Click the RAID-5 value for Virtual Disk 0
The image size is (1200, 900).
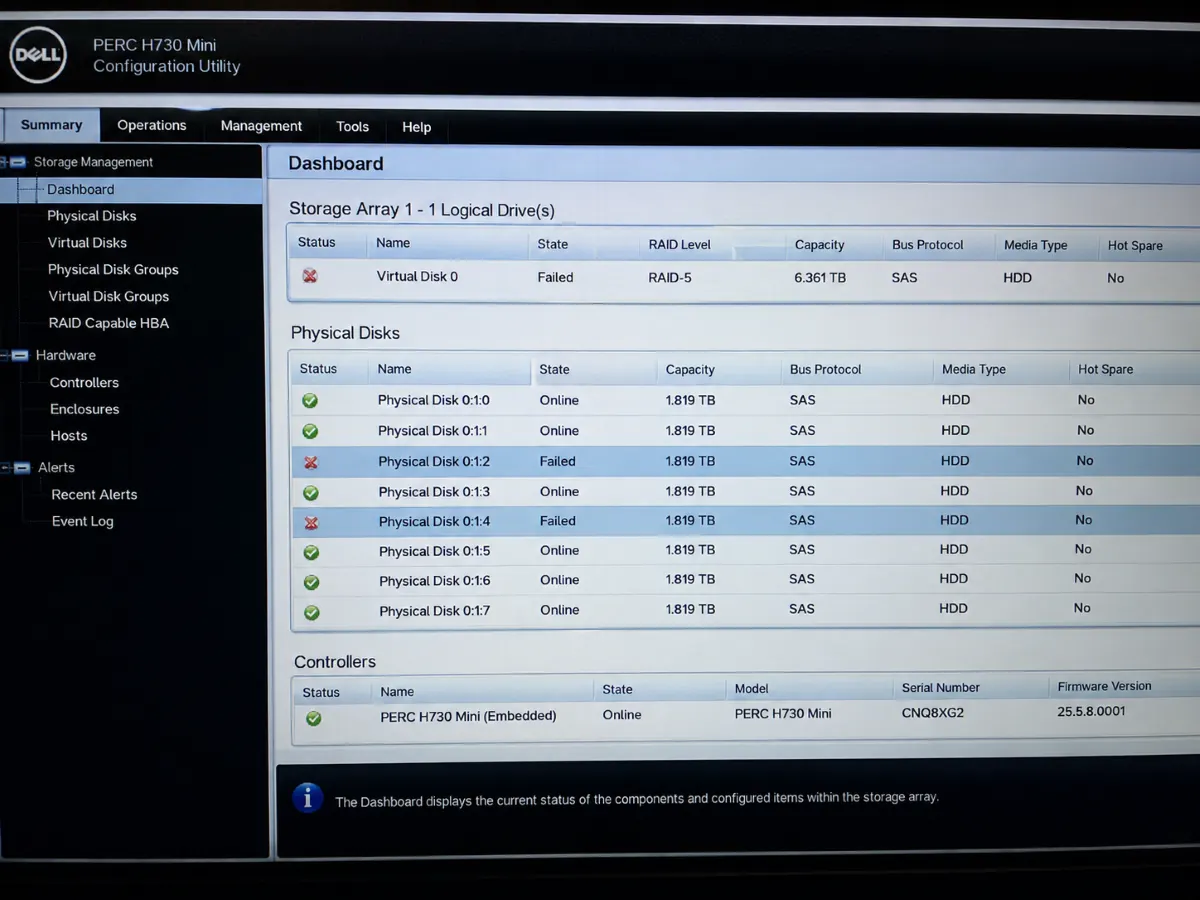click(x=670, y=277)
